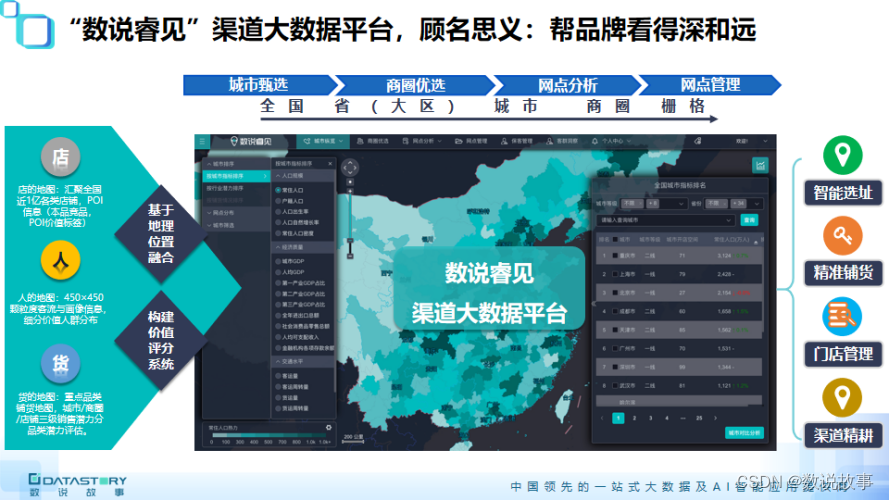Select the 户籍人口 radio button
This screenshot has height=500, width=889.
coord(278,201)
